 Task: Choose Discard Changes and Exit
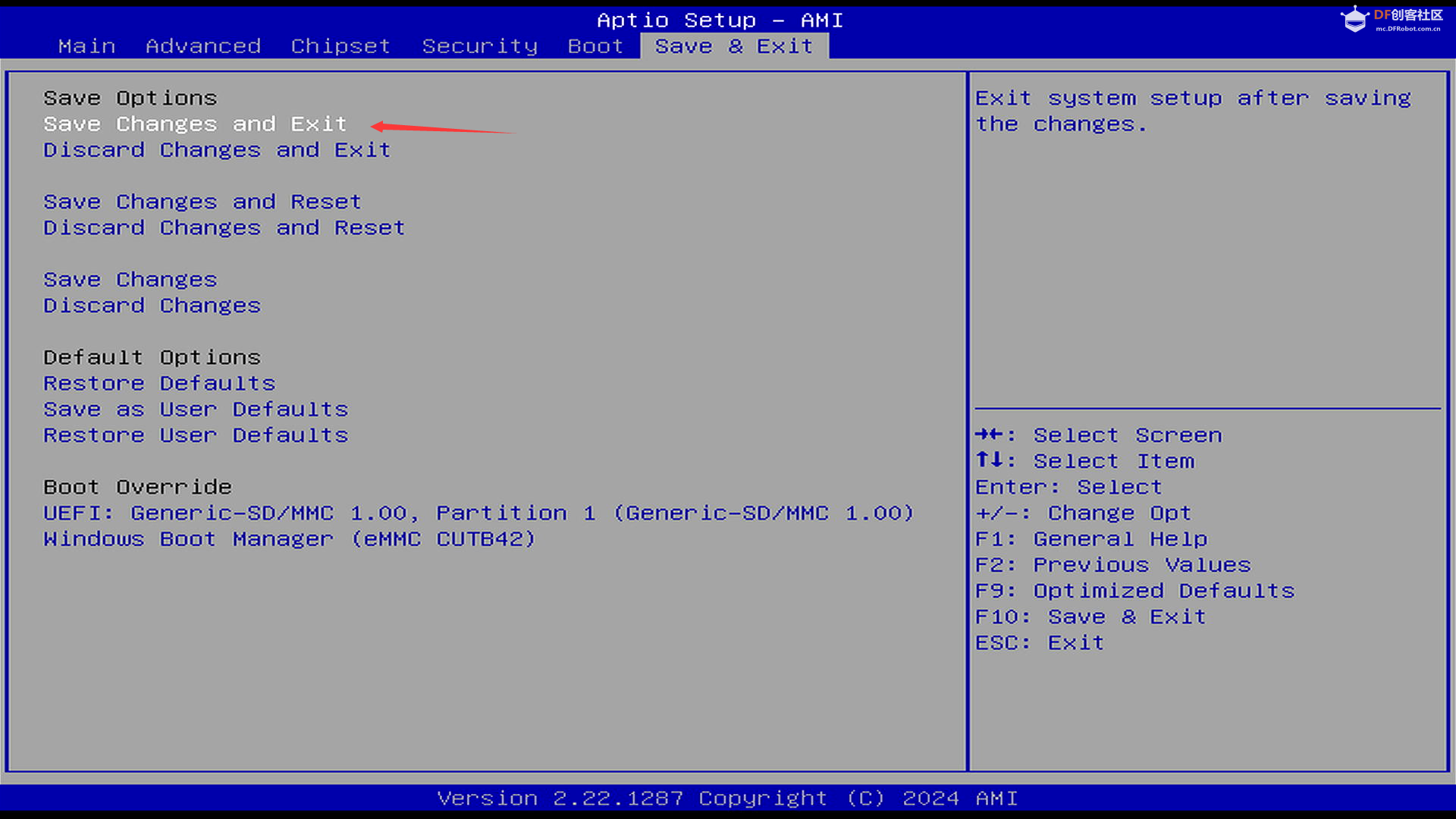point(217,150)
